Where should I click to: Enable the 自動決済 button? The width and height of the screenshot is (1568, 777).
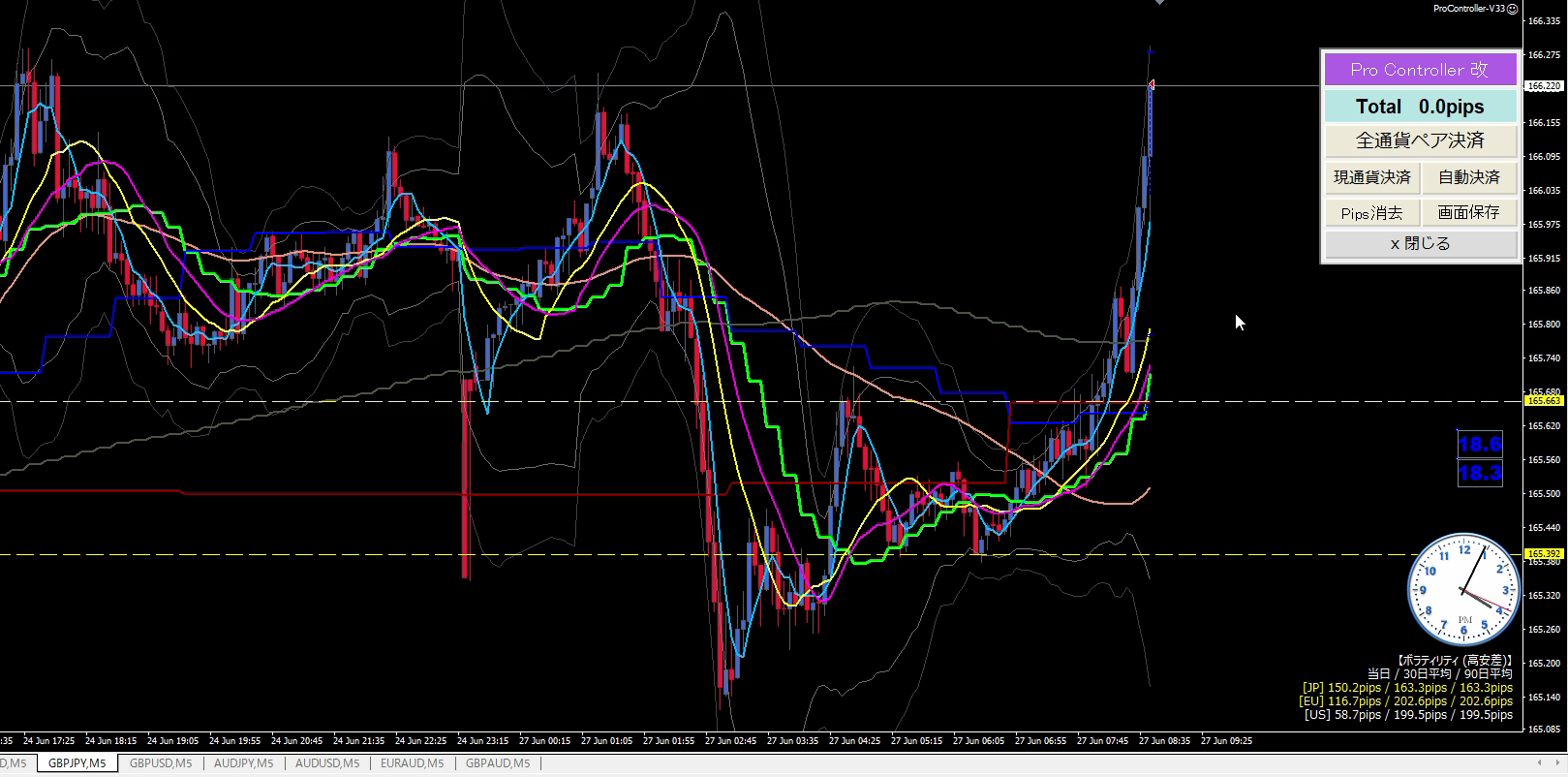tap(1468, 177)
